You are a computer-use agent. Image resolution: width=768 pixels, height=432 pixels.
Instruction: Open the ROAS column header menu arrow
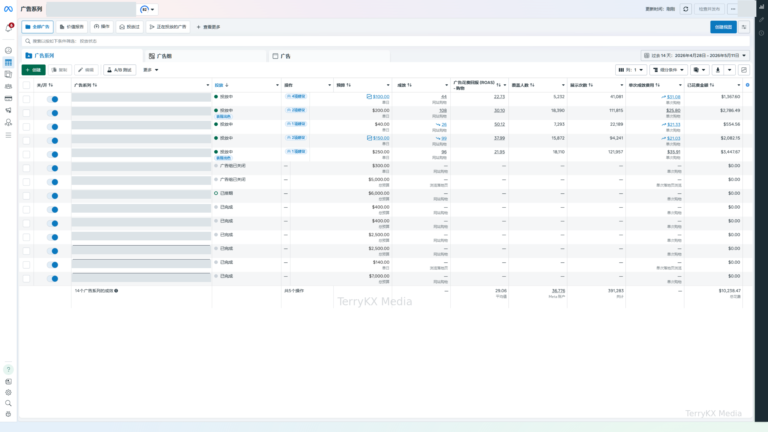(505, 85)
